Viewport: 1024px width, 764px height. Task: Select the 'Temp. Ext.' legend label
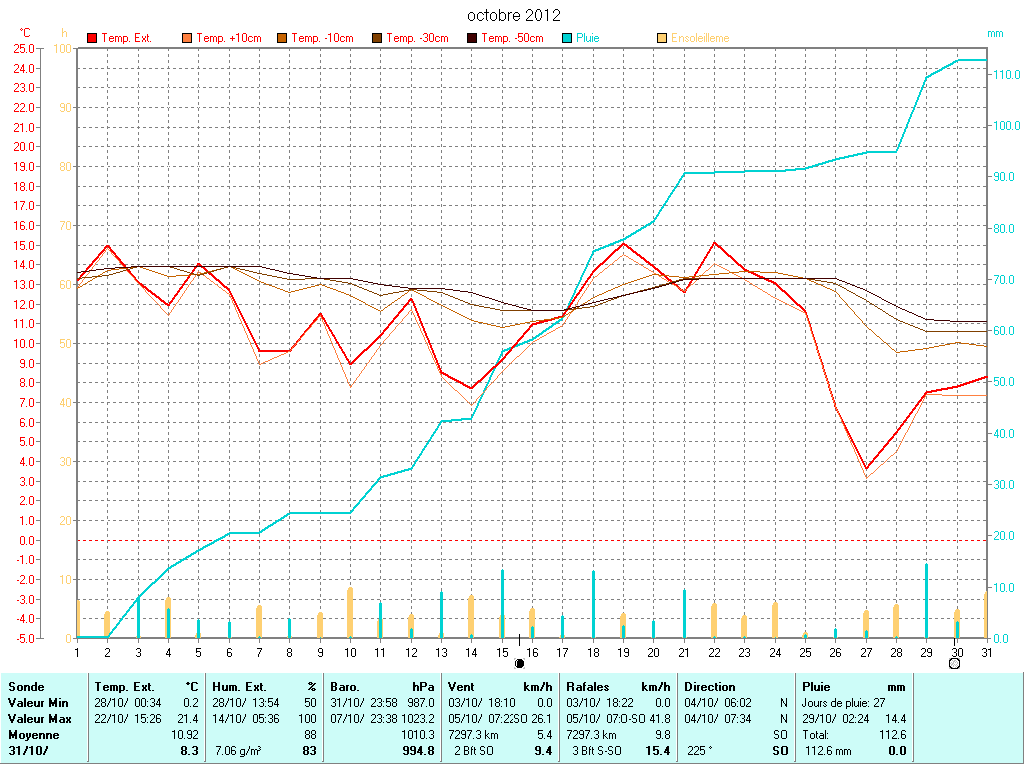click(x=127, y=38)
